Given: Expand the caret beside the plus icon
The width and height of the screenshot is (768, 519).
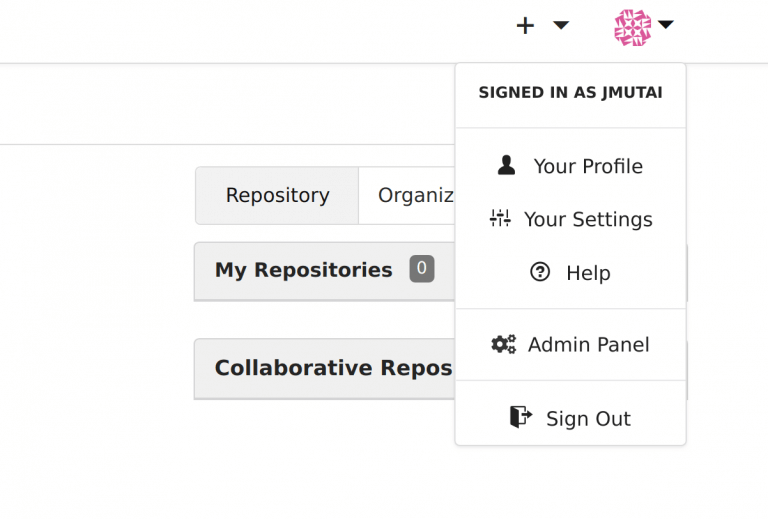Looking at the screenshot, I should click(561, 25).
